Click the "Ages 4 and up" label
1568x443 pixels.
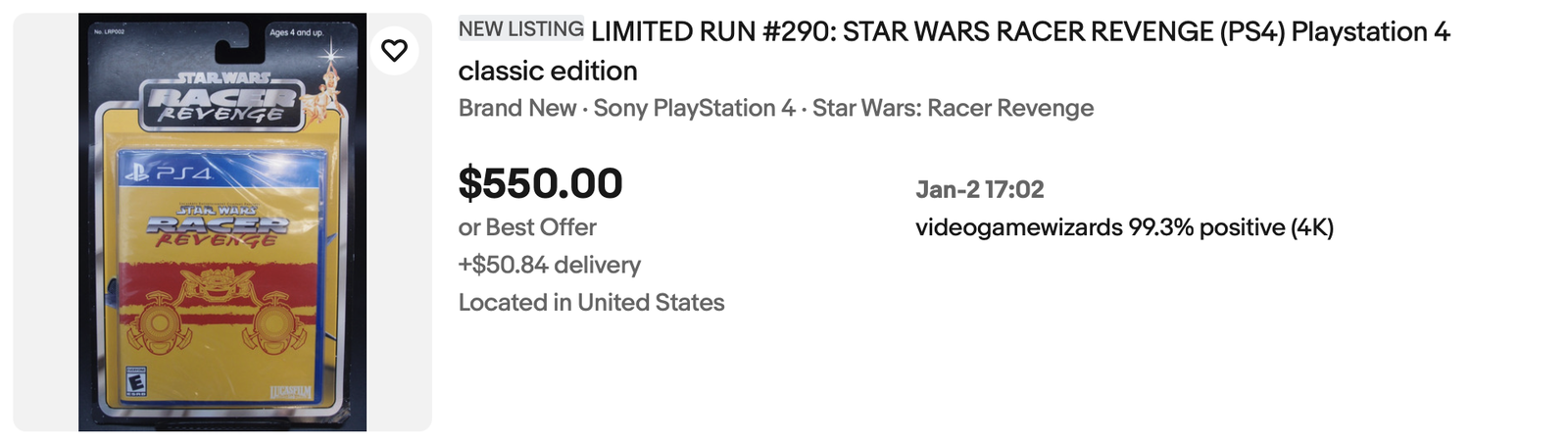pos(296,32)
